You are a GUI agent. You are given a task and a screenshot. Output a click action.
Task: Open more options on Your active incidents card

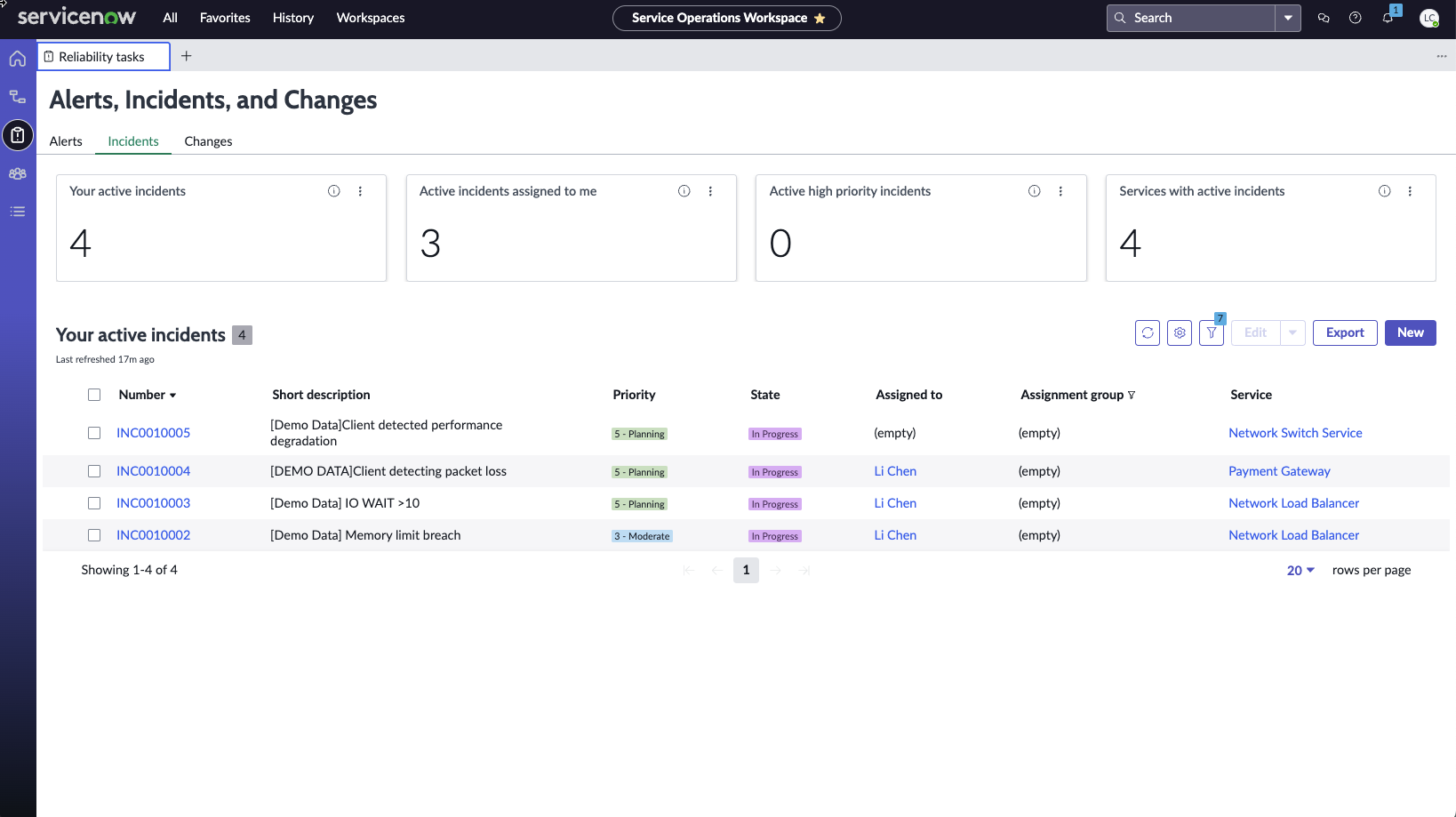click(360, 191)
